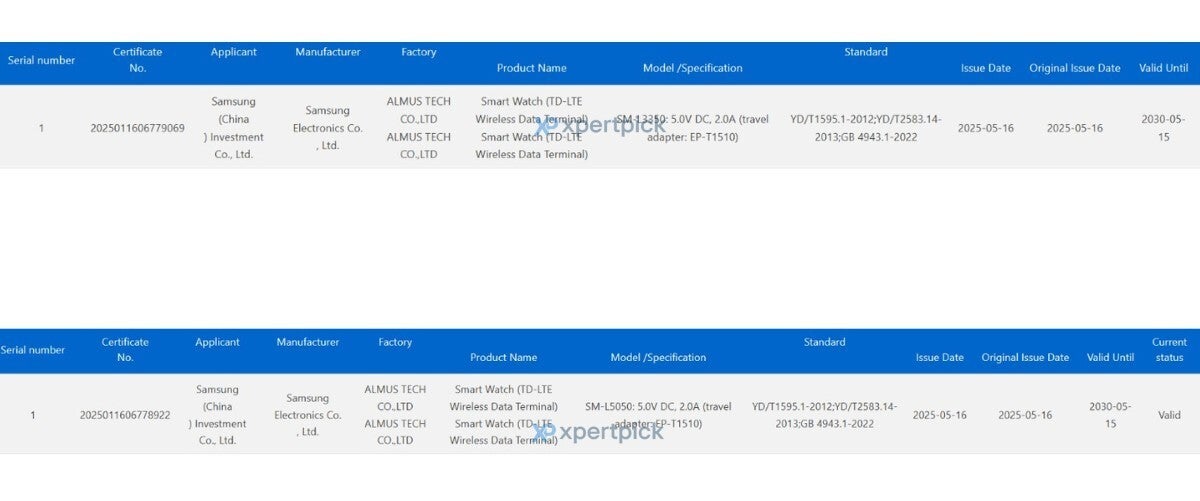Click Serial number header in top table

point(41,60)
